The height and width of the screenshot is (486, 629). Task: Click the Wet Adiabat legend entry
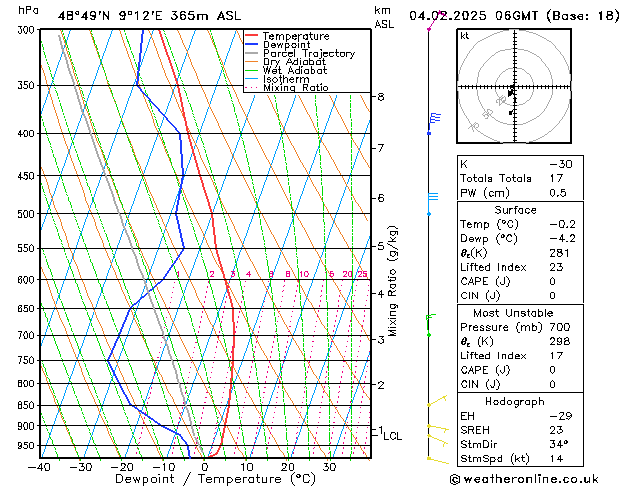click(x=294, y=71)
